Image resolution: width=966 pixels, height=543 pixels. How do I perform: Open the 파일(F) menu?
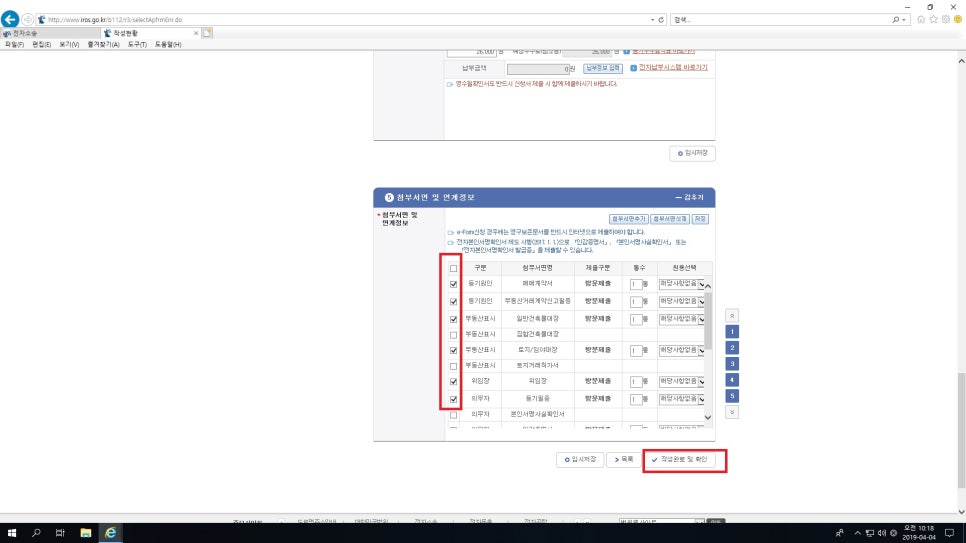(14, 44)
